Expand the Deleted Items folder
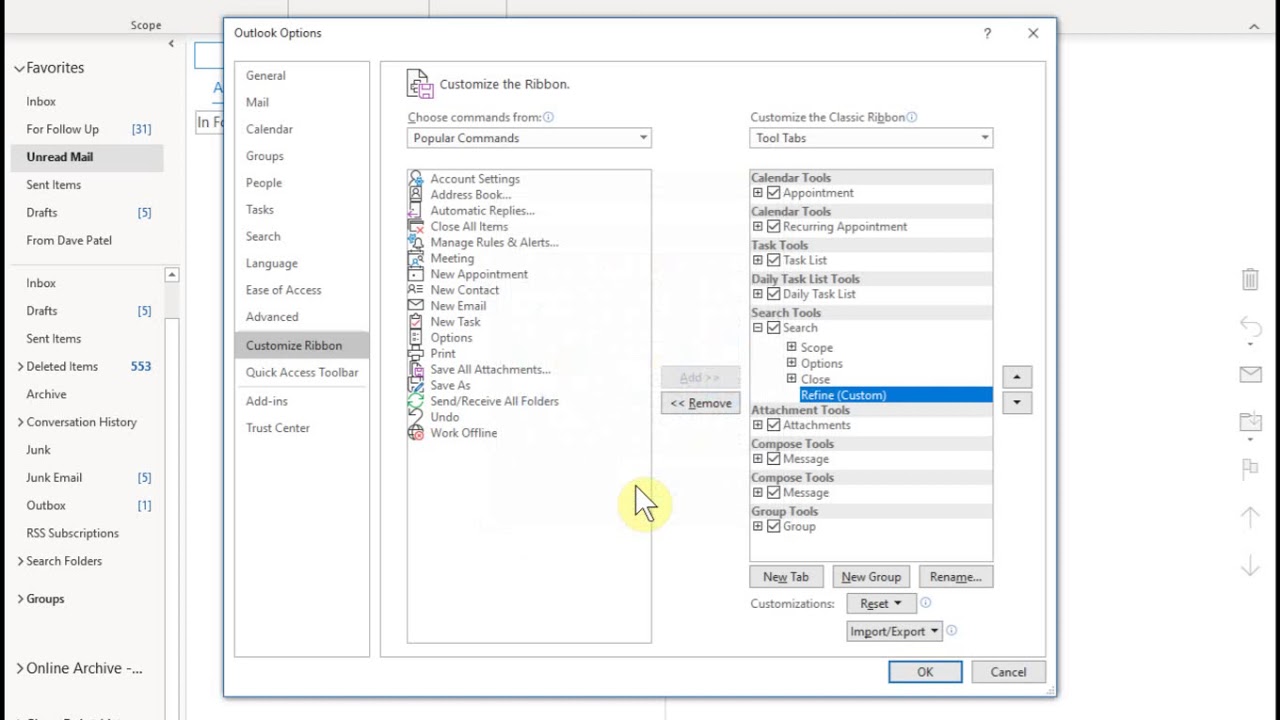Viewport: 1280px width, 720px height. point(20,367)
